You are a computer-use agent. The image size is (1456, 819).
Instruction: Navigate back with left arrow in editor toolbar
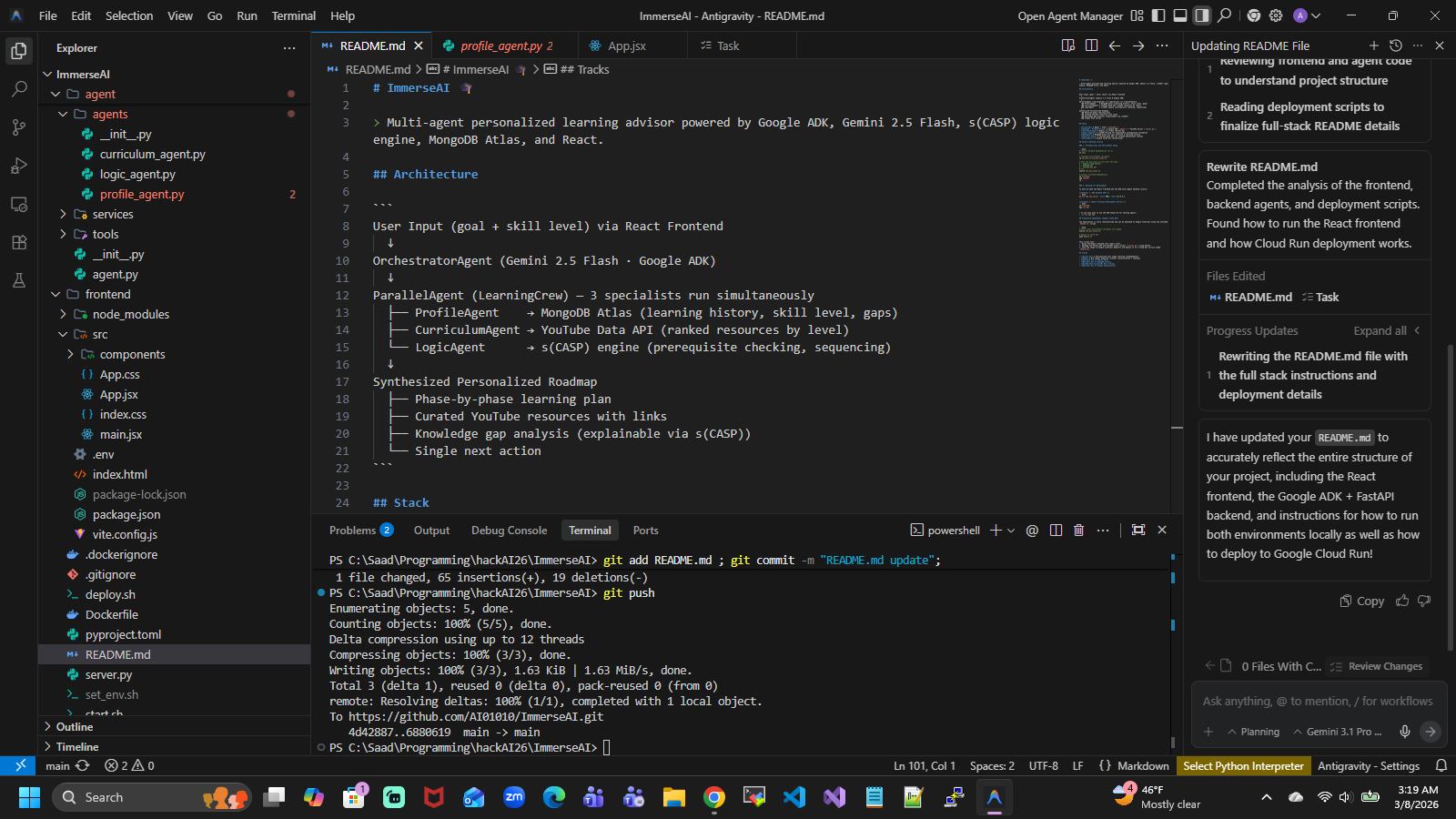[x=1115, y=45]
